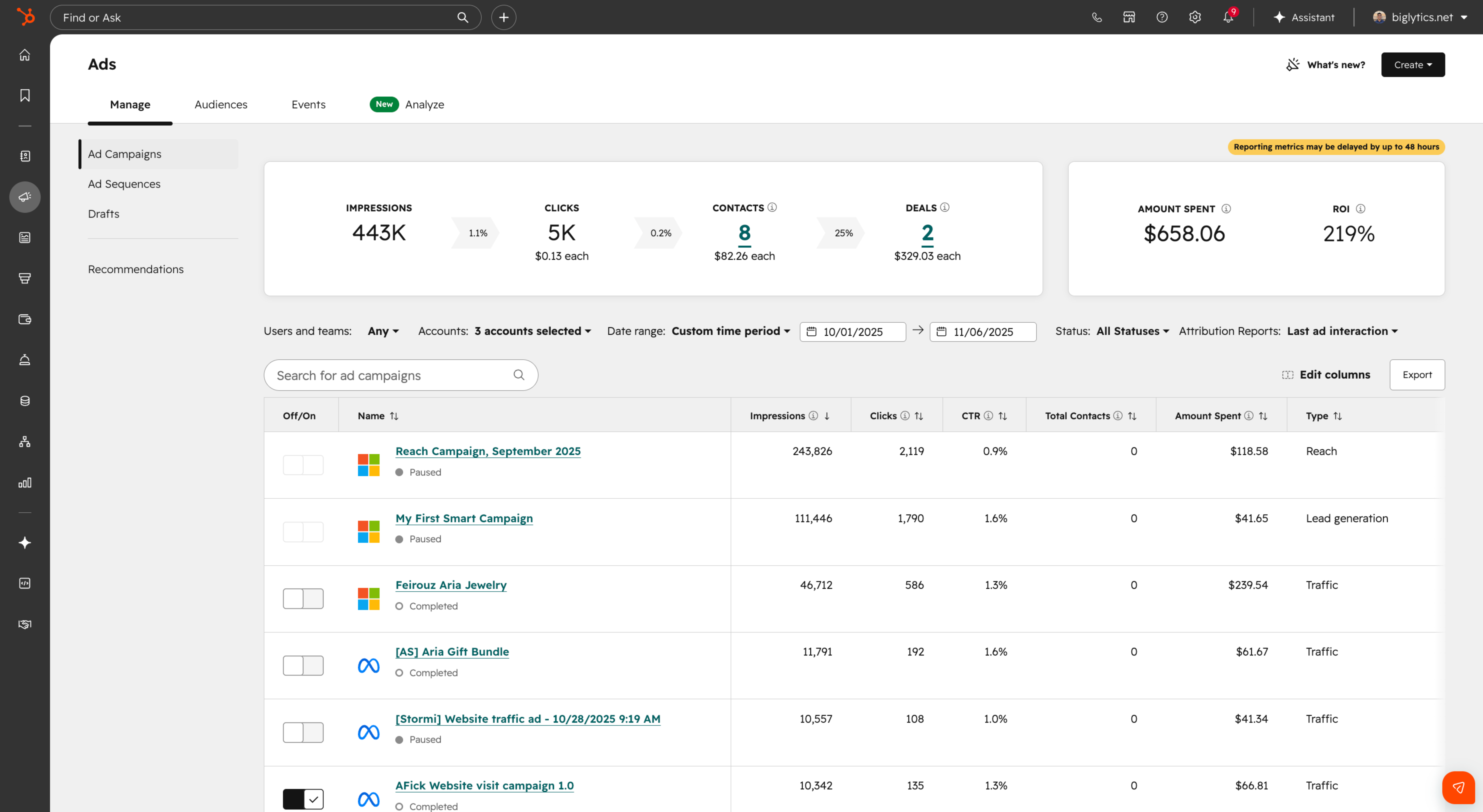Open the Feirouz Aria Jewelry campaign link
The image size is (1483, 812).
coord(451,585)
